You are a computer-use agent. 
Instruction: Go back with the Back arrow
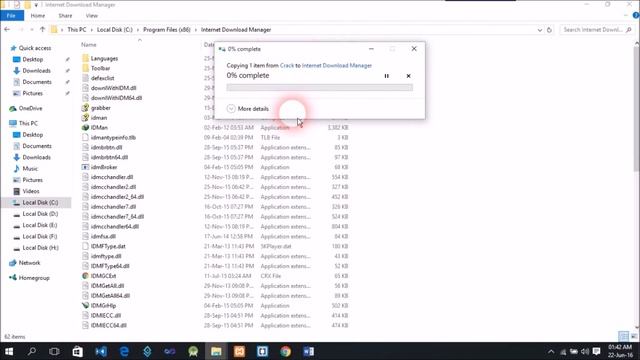coord(7,29)
